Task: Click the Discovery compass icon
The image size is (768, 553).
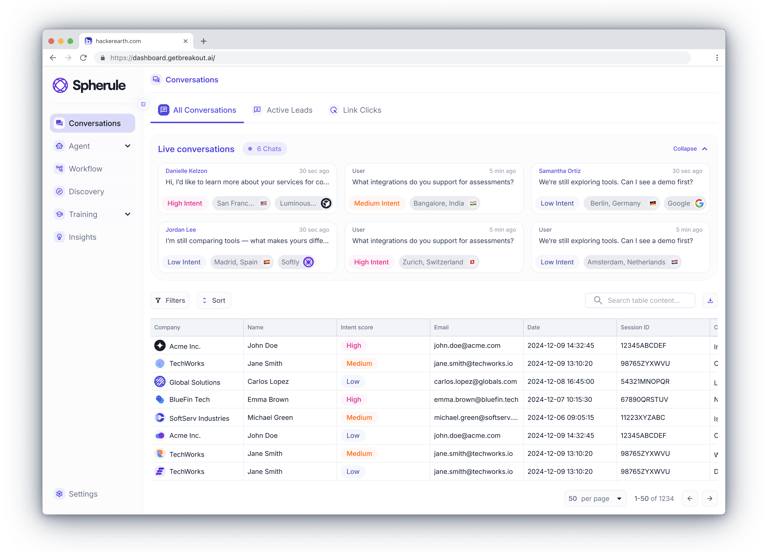Action: (x=59, y=192)
